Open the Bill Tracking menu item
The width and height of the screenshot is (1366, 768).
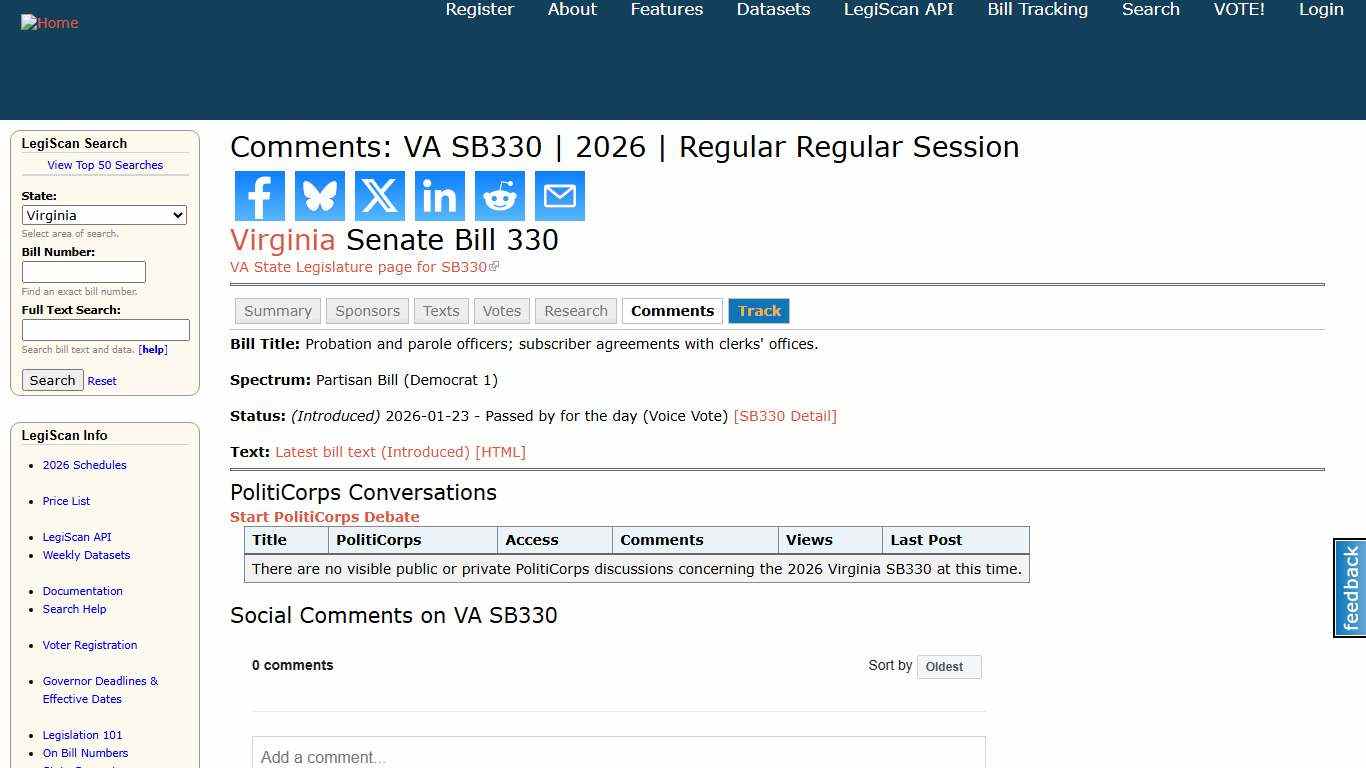[1037, 10]
